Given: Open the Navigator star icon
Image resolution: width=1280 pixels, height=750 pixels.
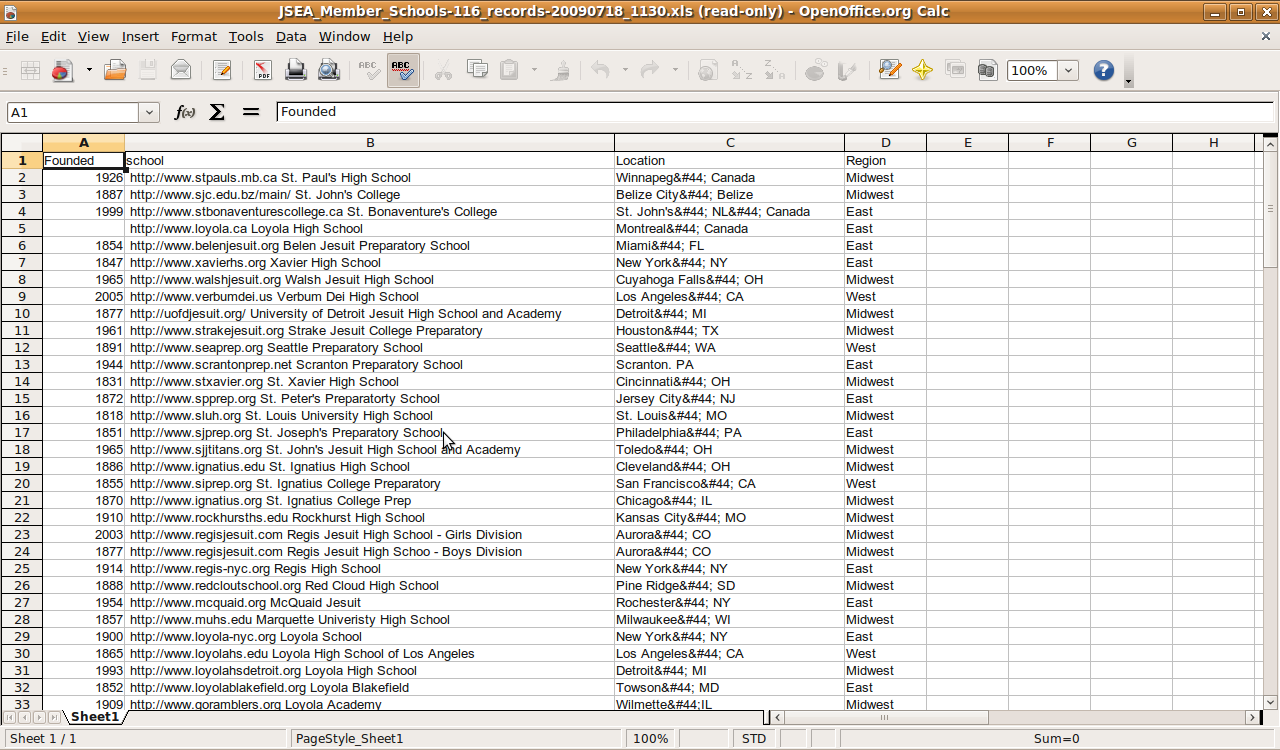Looking at the screenshot, I should click(x=922, y=70).
